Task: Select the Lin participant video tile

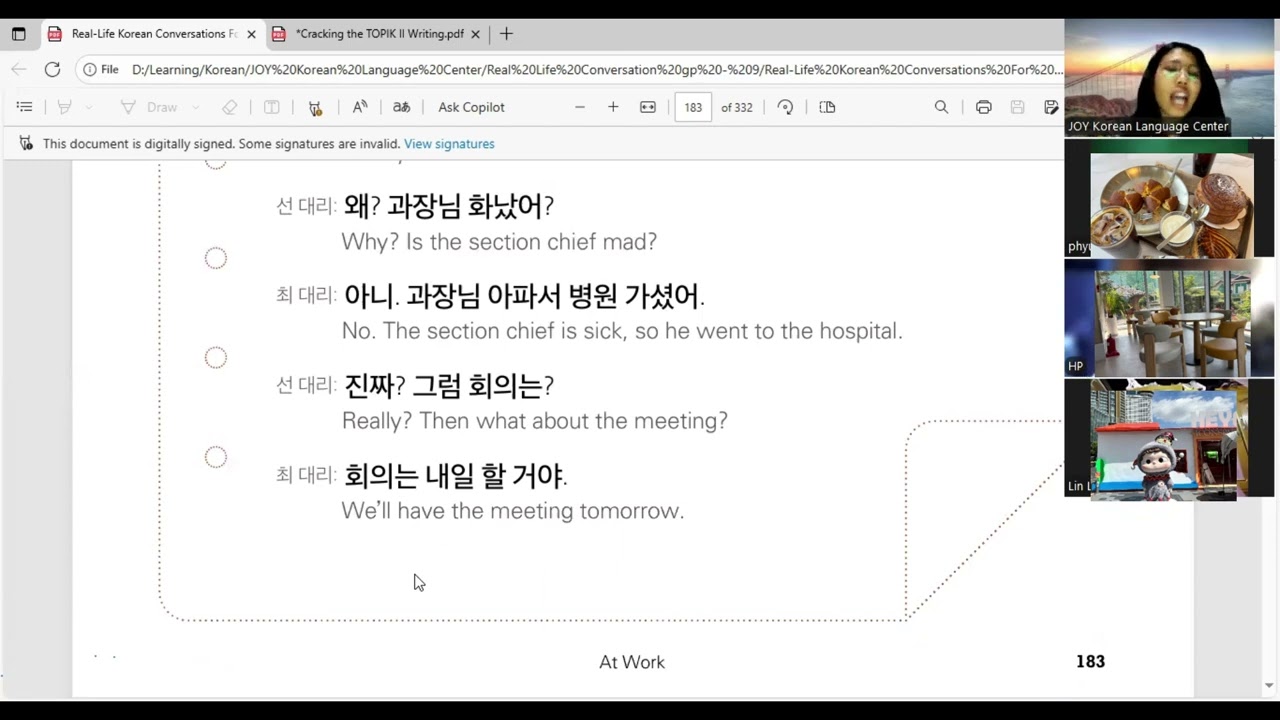Action: point(1169,438)
